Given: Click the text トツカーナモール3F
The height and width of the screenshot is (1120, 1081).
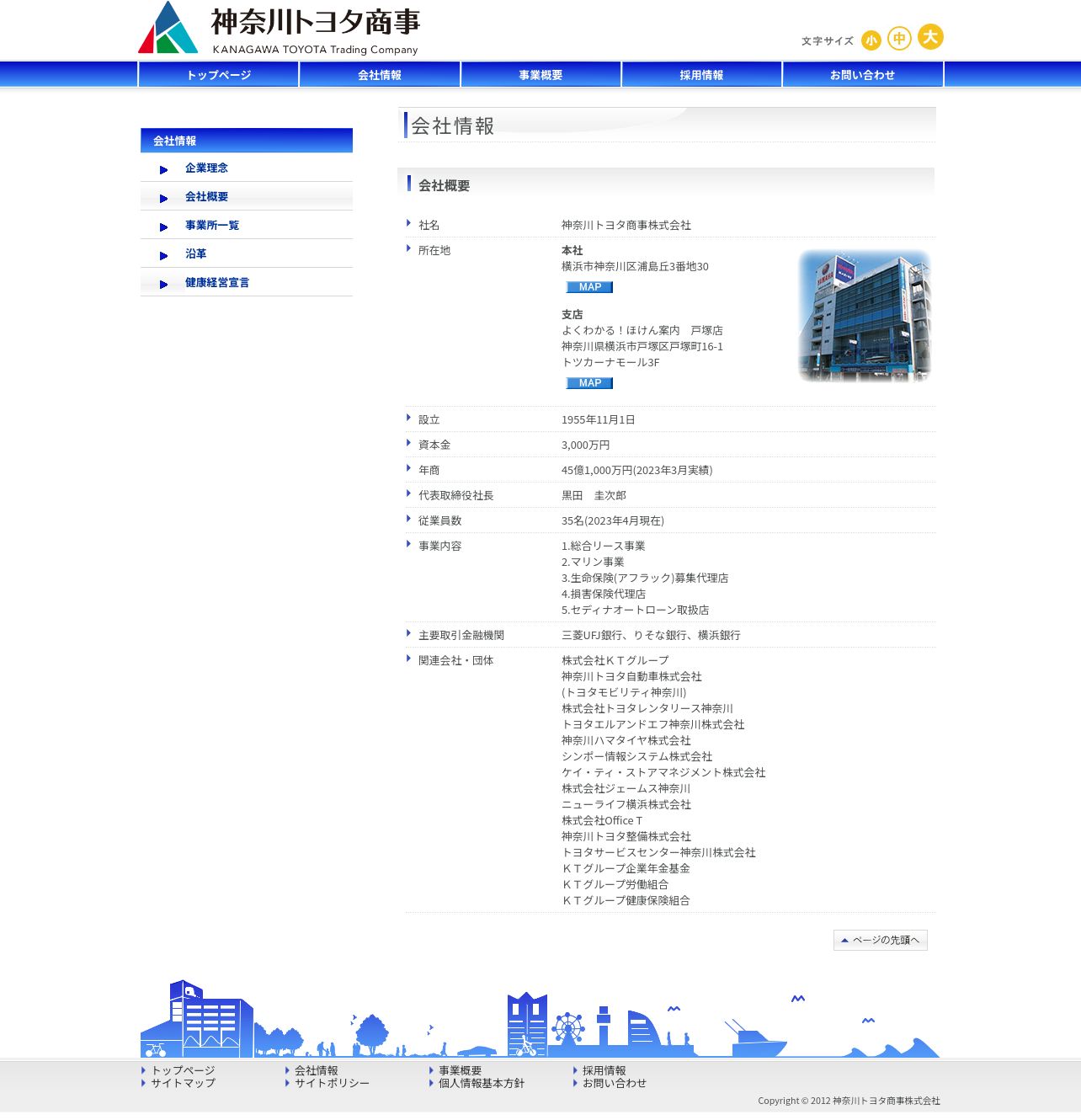Looking at the screenshot, I should point(610,363).
